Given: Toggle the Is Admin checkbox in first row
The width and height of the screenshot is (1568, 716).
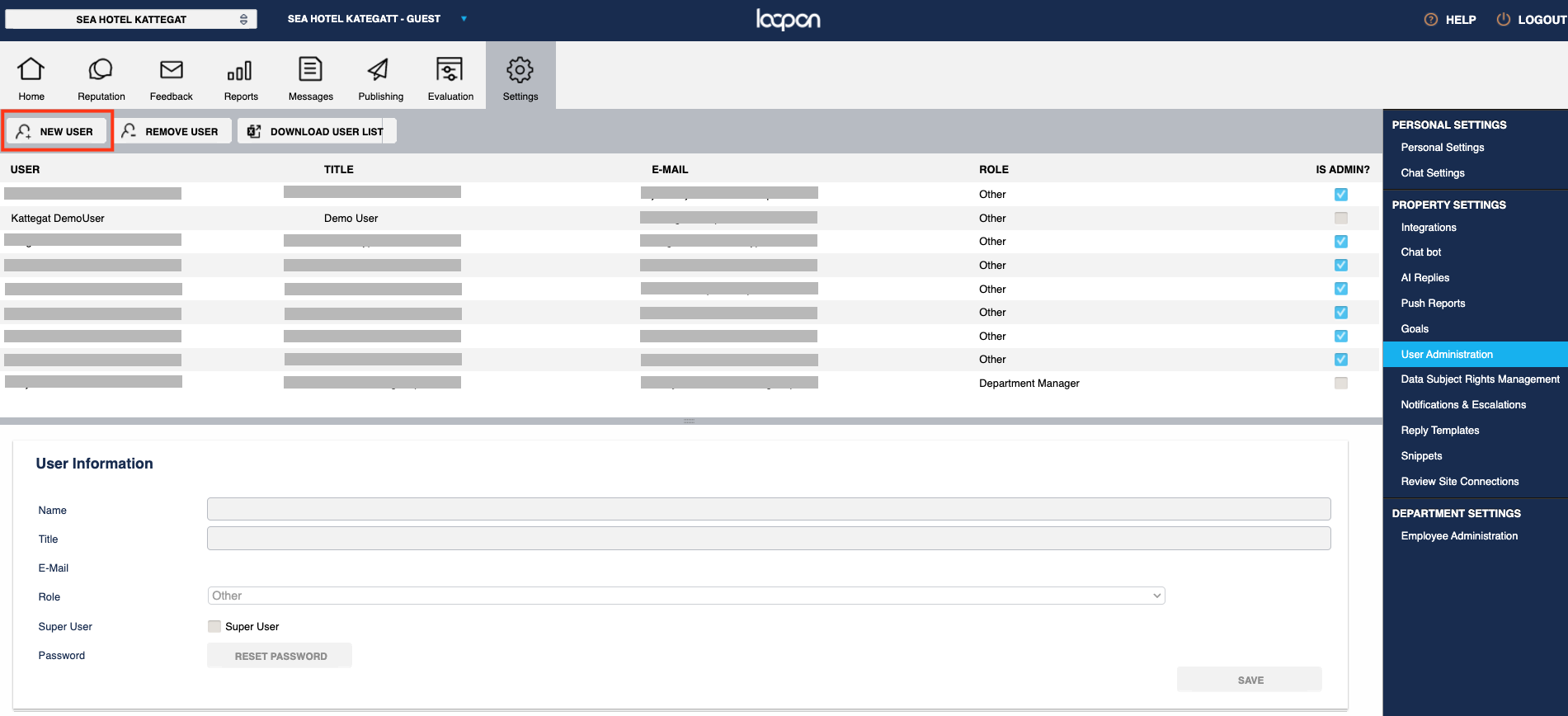Looking at the screenshot, I should point(1341,195).
